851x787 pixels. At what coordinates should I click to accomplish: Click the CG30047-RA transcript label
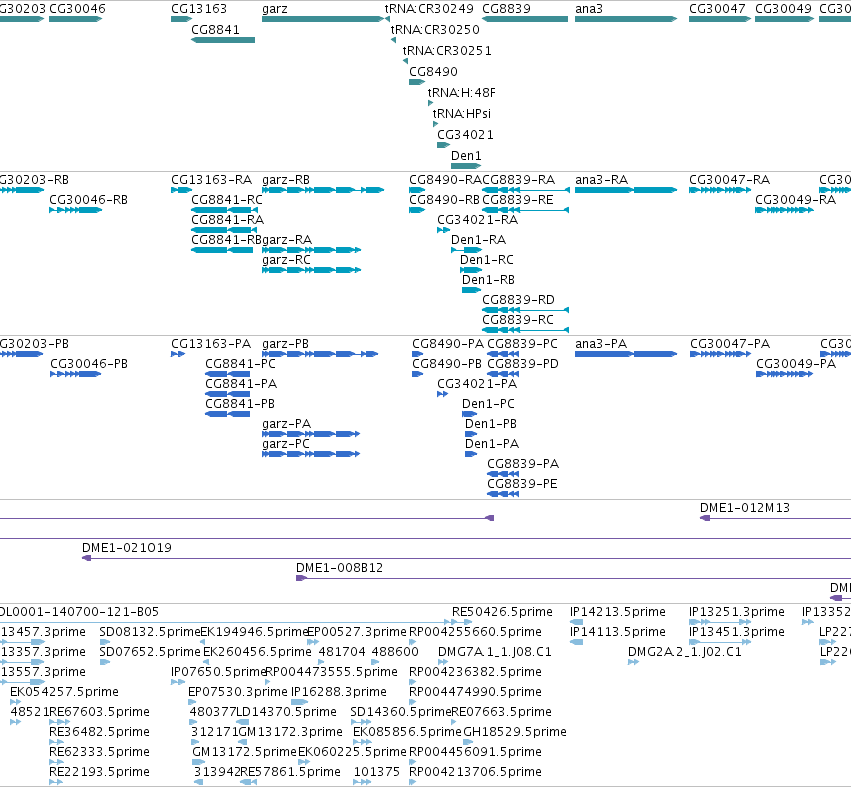click(x=730, y=180)
